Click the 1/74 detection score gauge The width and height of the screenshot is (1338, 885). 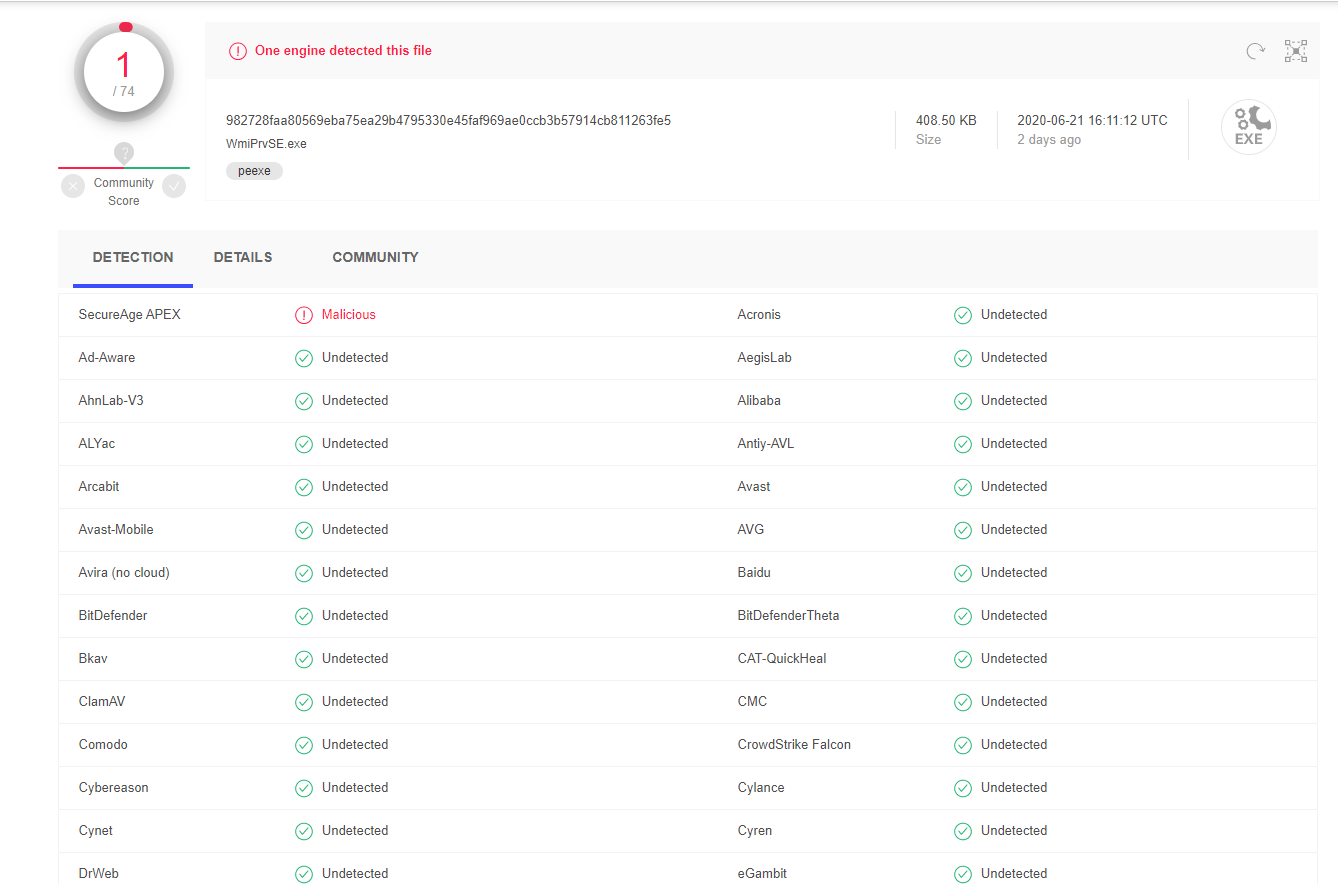tap(124, 73)
